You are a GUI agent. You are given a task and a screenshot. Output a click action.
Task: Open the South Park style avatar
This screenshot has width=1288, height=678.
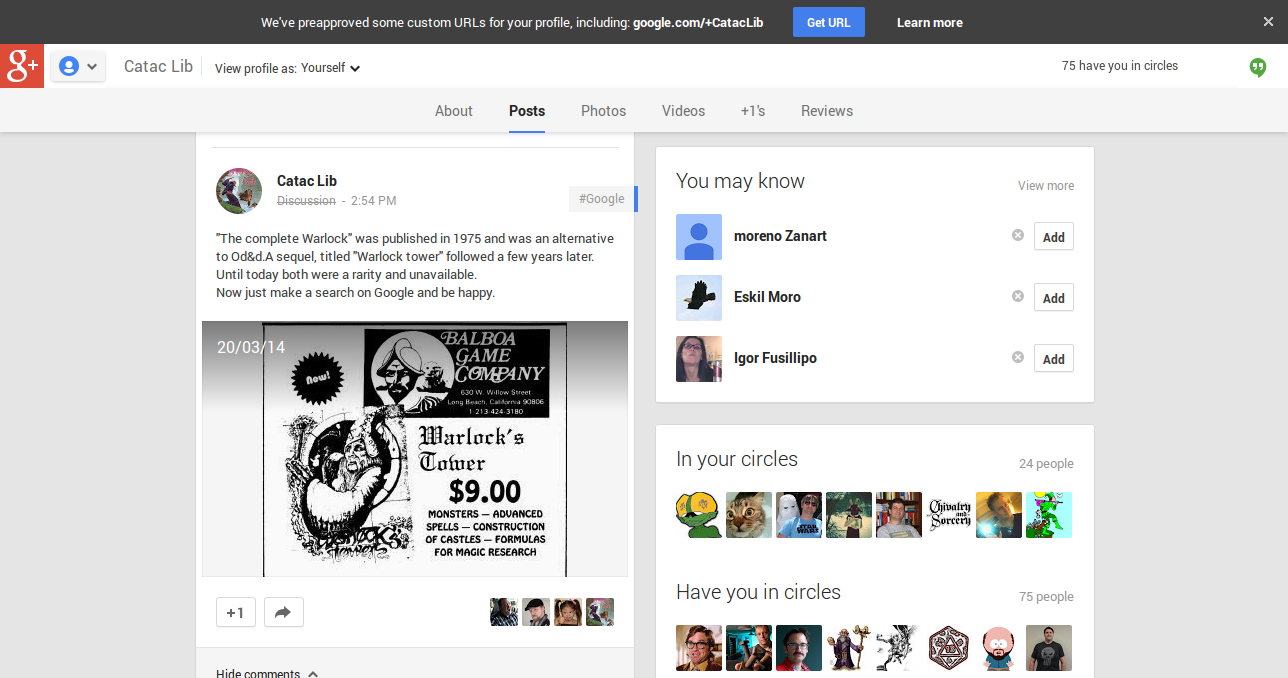point(999,648)
